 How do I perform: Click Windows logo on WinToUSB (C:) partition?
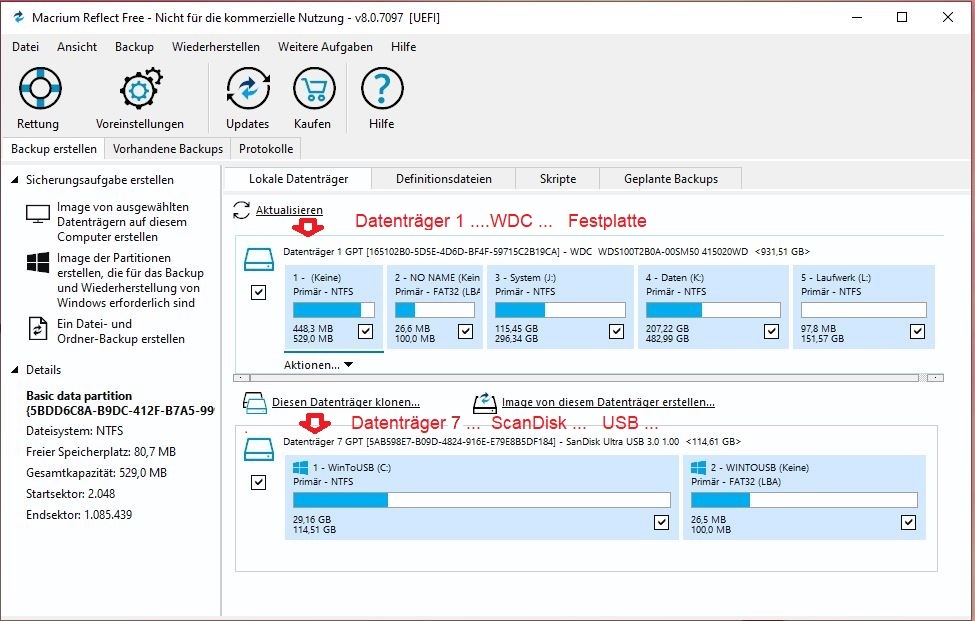[x=300, y=467]
